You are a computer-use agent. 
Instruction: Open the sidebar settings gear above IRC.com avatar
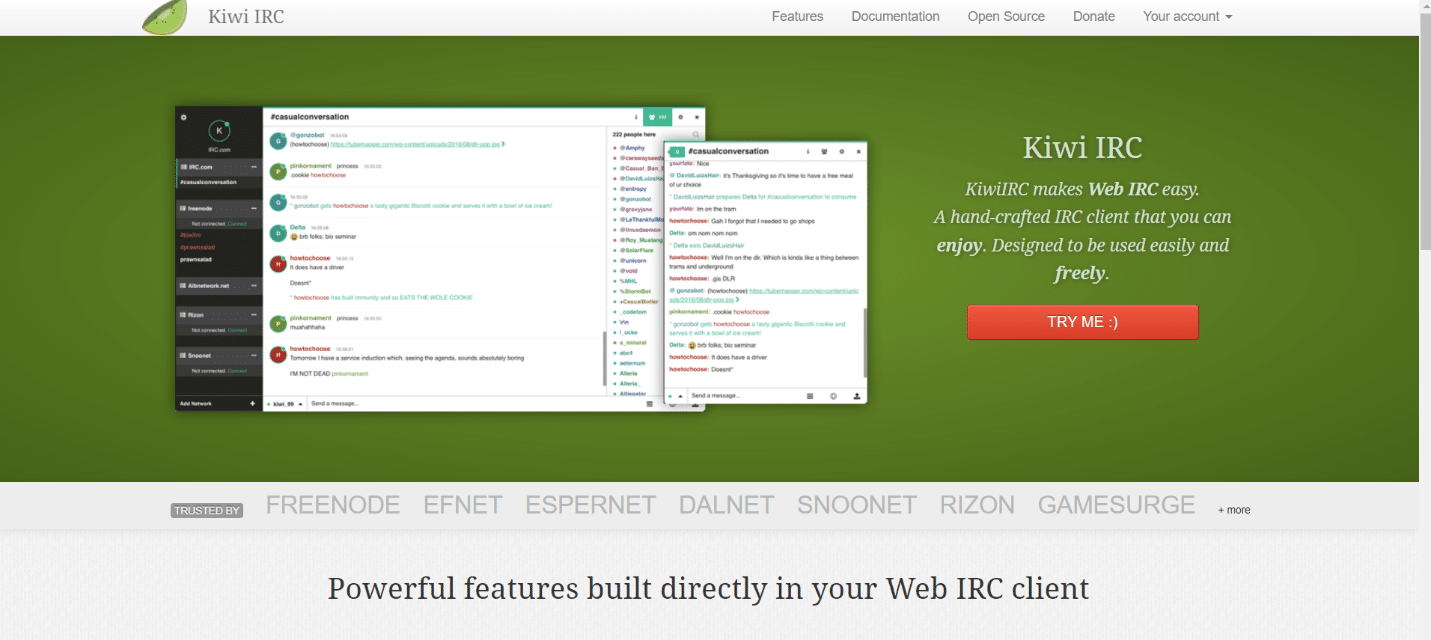pyautogui.click(x=183, y=117)
